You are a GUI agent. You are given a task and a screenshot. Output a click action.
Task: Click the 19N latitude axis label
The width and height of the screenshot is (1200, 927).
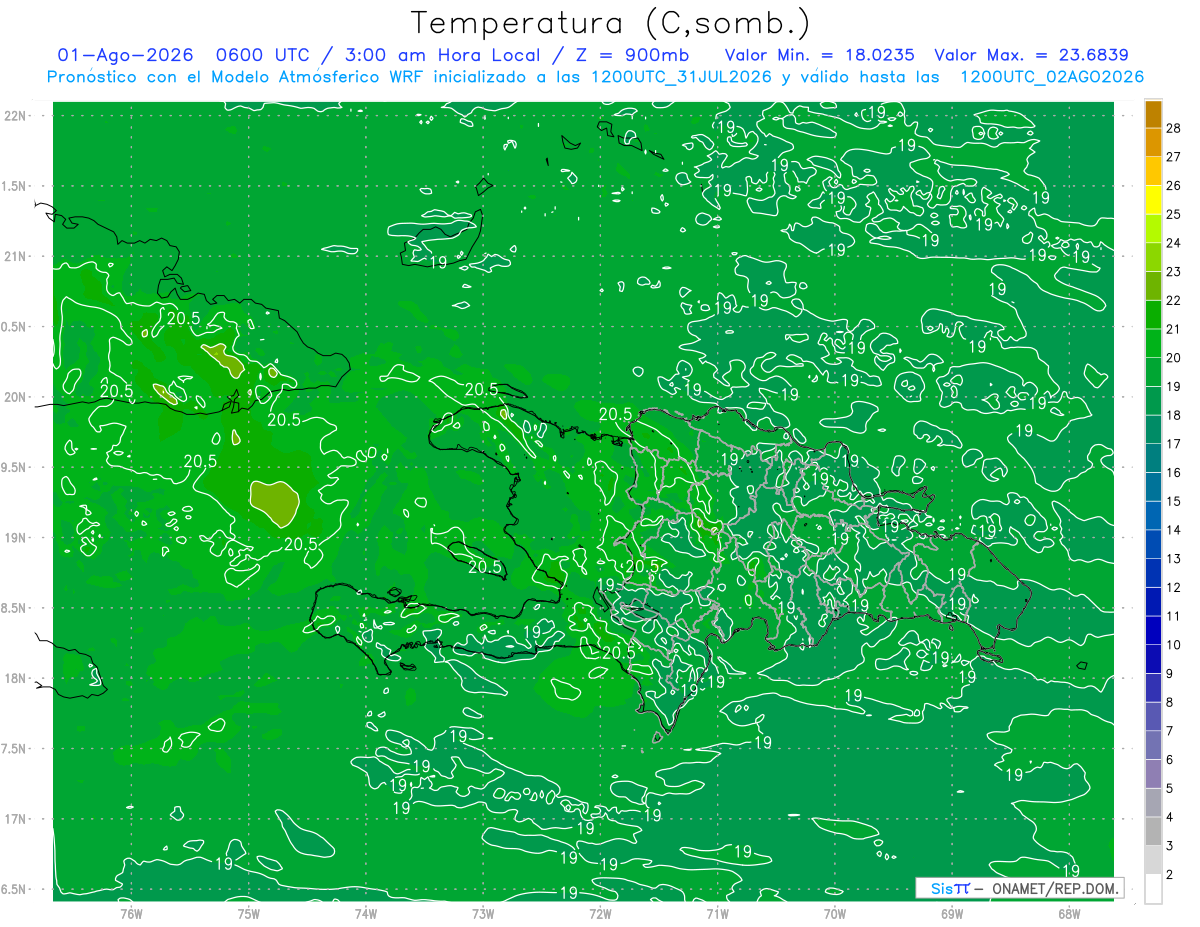click(x=17, y=538)
